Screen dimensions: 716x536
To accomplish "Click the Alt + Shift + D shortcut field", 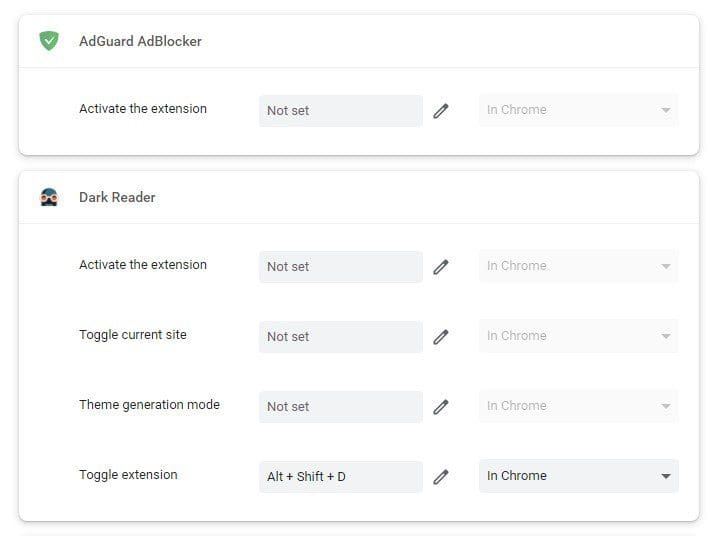I will click(x=341, y=477).
